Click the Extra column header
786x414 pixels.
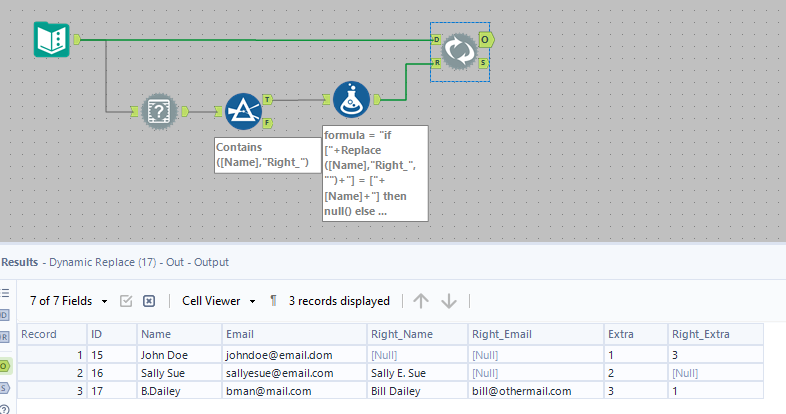point(636,334)
